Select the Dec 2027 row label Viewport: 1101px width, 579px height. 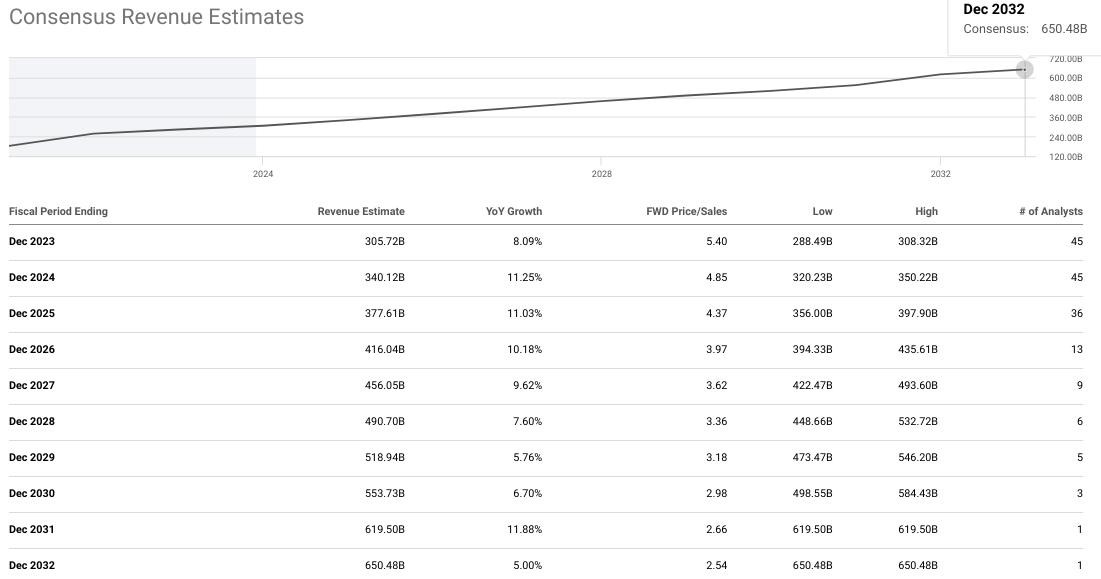32,386
